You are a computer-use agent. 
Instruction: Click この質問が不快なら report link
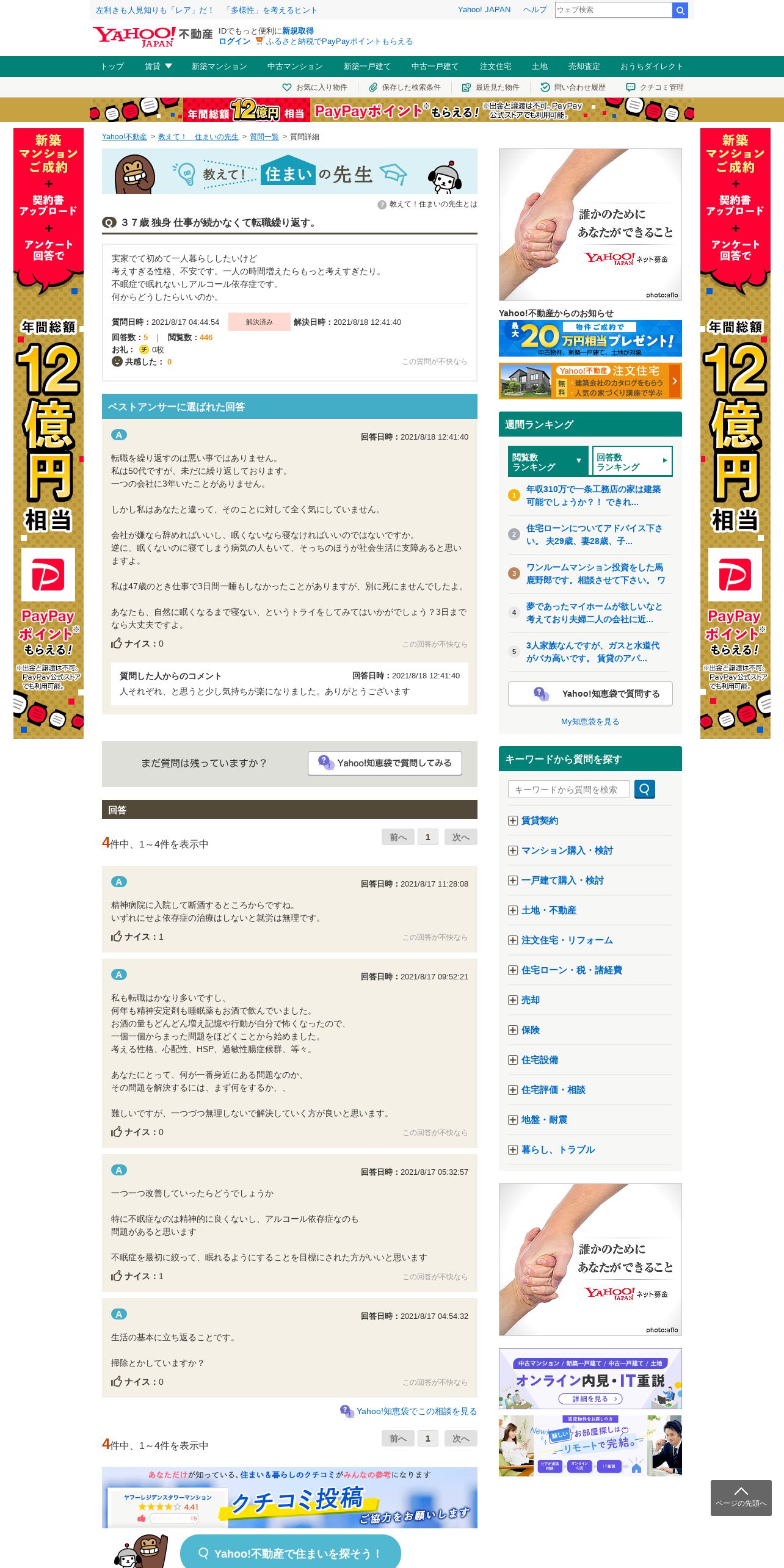pyautogui.click(x=434, y=361)
